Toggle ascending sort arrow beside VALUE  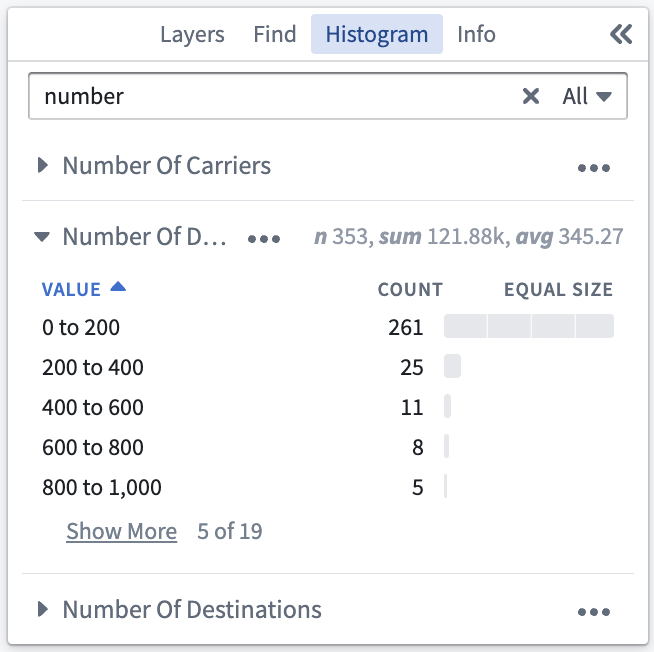(118, 287)
